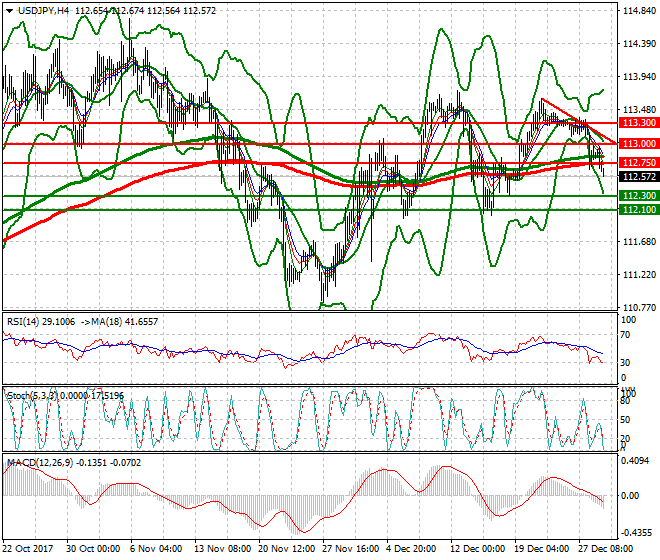This screenshot has width=660, height=560.
Task: Click the current price 112.572 black label
Action: pyautogui.click(x=639, y=177)
